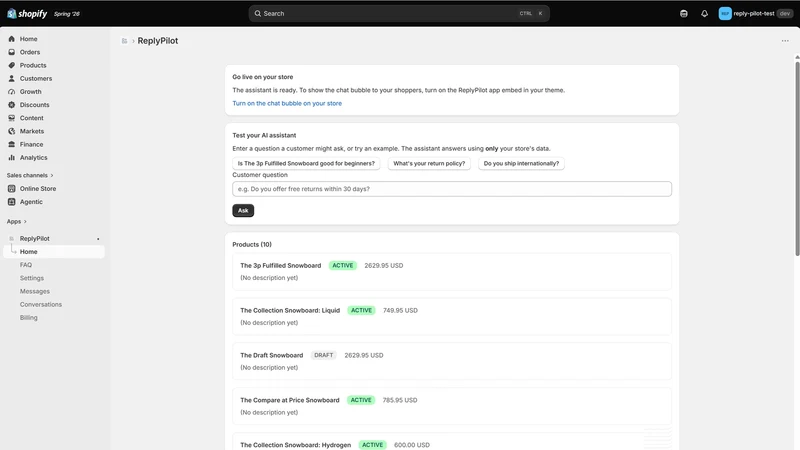Screen dimensions: 800x450
Task: Click Turn on the chat bubble link
Action: coord(287,103)
